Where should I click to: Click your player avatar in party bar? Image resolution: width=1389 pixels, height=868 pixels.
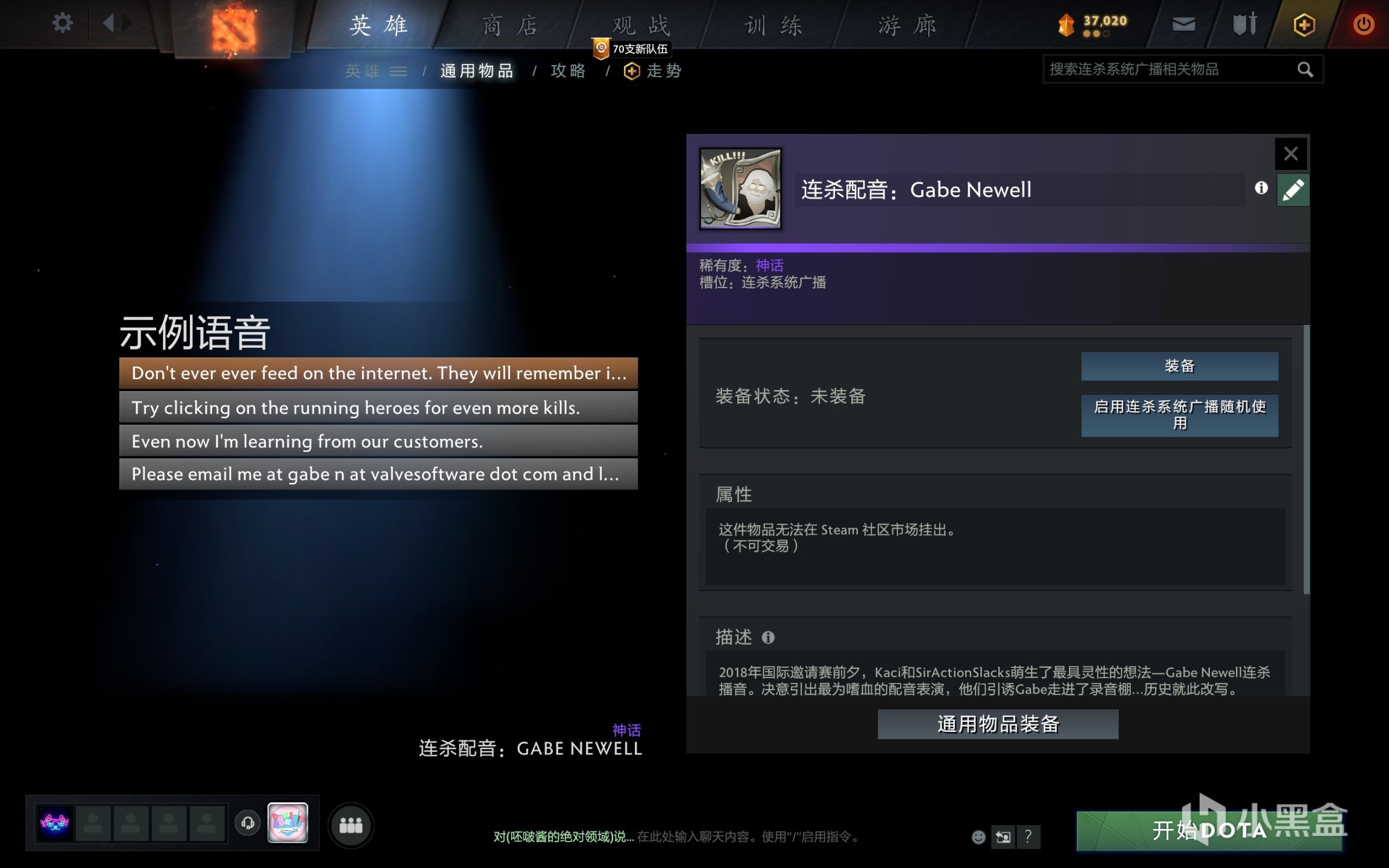[55, 823]
